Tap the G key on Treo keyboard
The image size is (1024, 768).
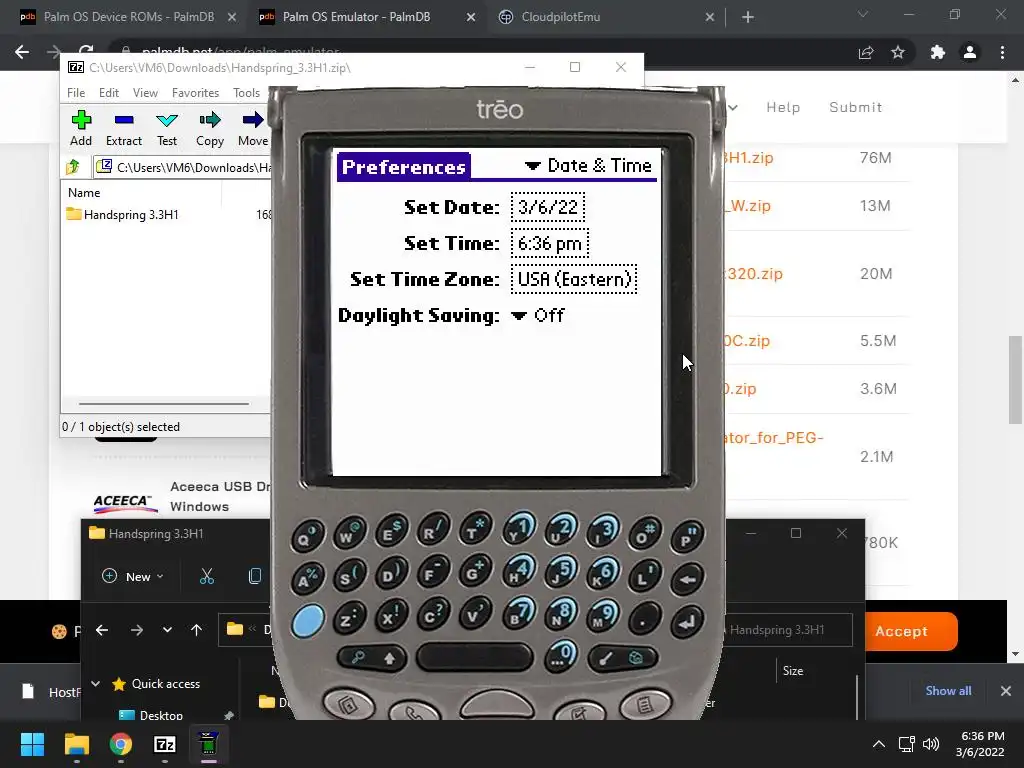pyautogui.click(x=477, y=572)
